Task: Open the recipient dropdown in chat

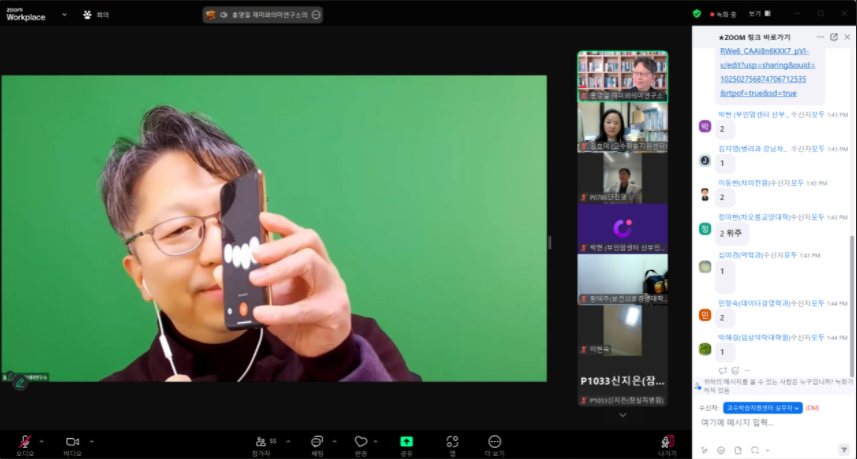Action: [x=763, y=408]
